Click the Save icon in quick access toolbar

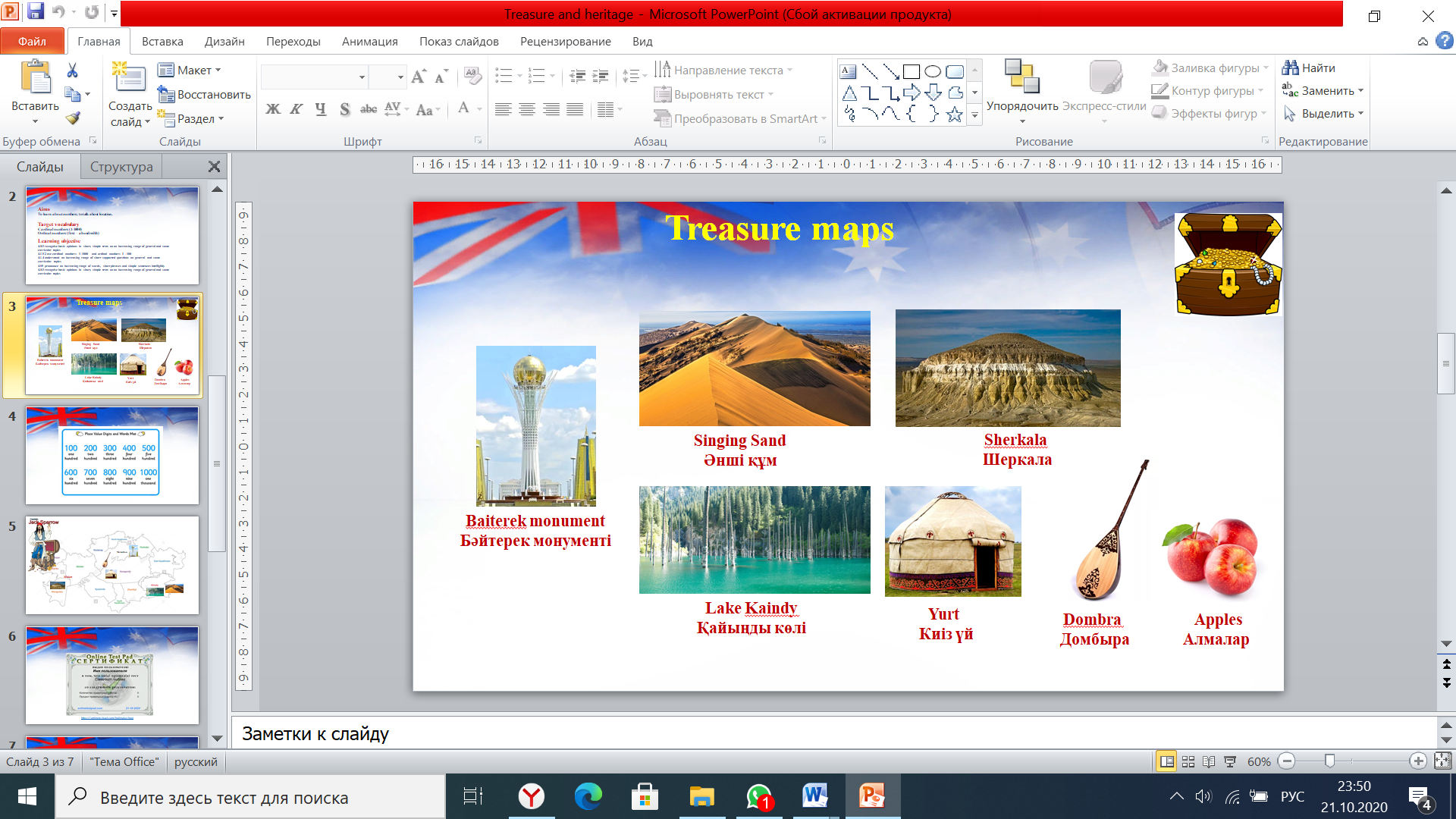pyautogui.click(x=35, y=12)
